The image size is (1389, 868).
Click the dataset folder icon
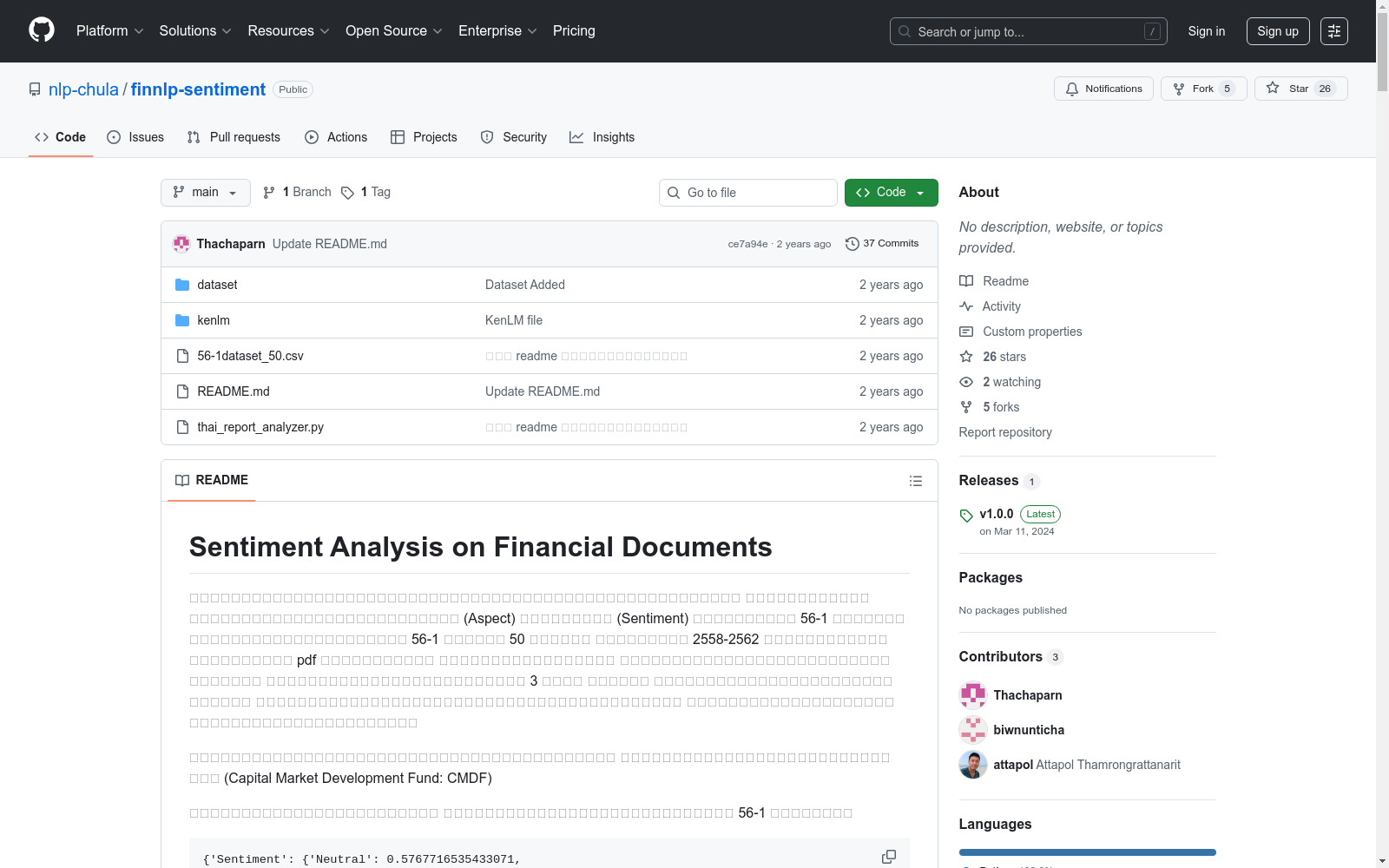[x=182, y=285]
